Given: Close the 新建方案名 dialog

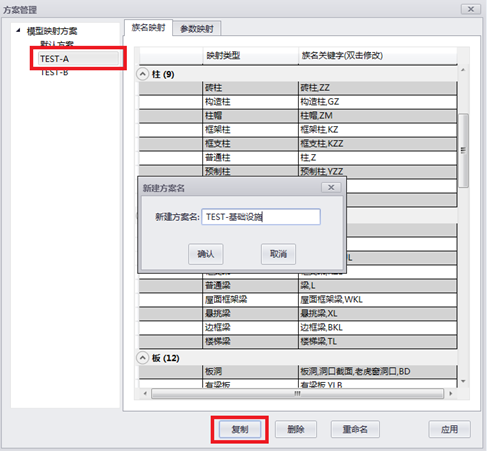Looking at the screenshot, I should [331, 188].
